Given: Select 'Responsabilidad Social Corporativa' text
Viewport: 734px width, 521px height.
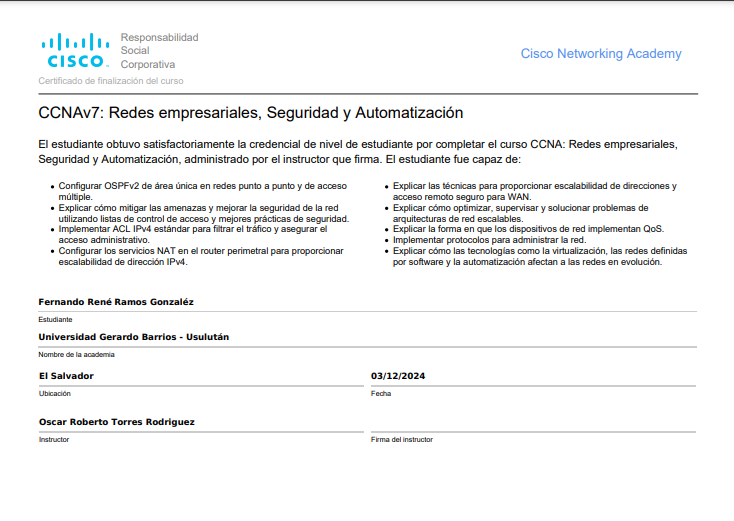Looking at the screenshot, I should click(160, 51).
